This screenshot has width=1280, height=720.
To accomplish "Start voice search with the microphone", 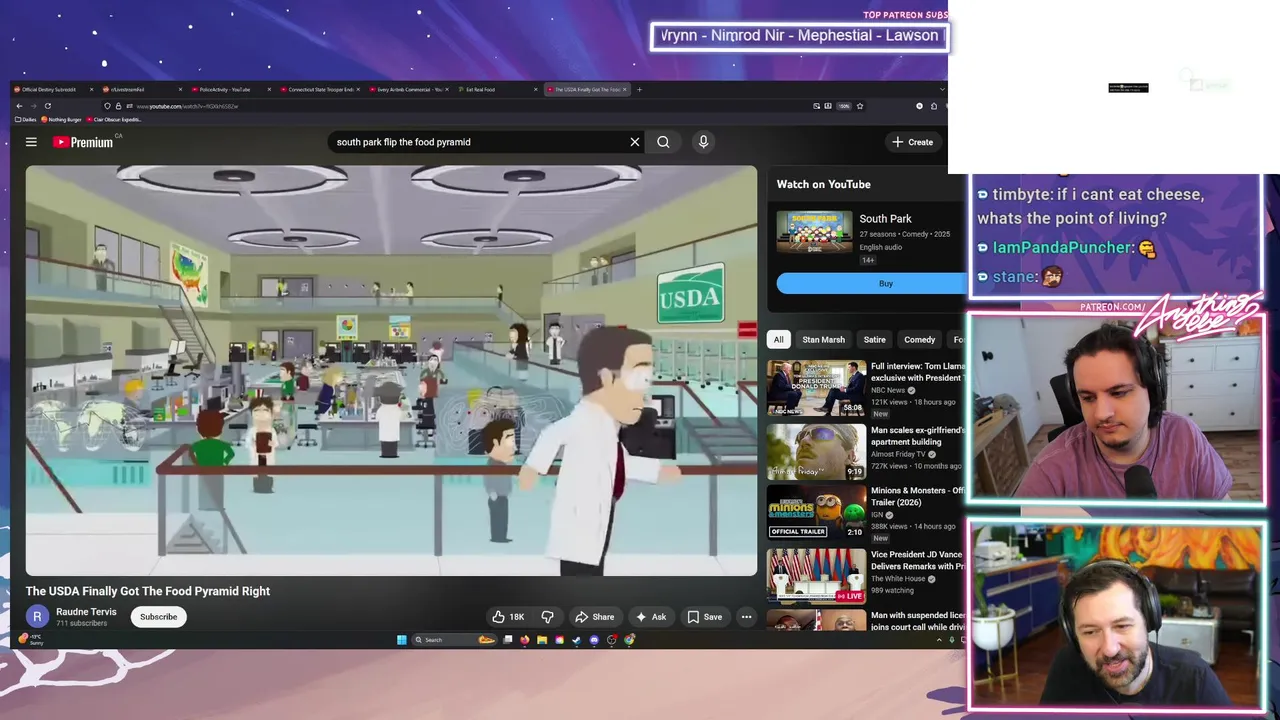I will (703, 142).
